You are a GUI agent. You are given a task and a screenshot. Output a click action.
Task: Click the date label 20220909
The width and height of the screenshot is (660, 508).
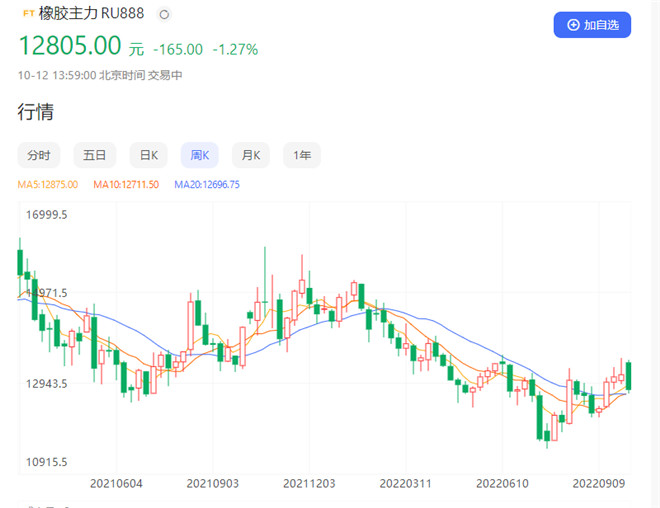point(599,484)
